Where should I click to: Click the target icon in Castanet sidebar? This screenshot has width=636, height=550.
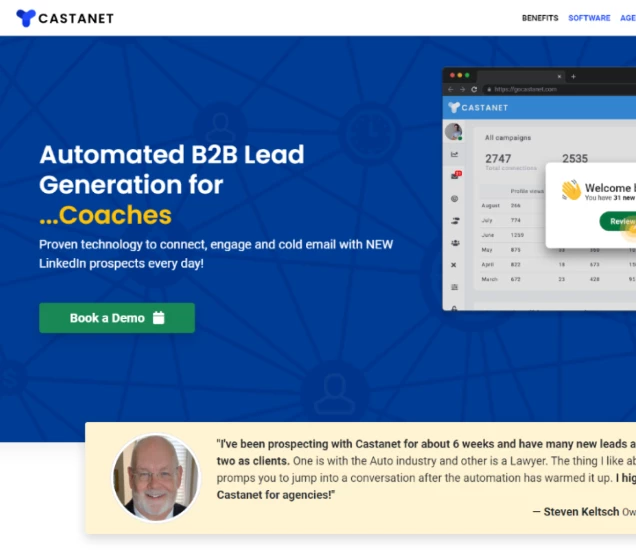click(454, 199)
